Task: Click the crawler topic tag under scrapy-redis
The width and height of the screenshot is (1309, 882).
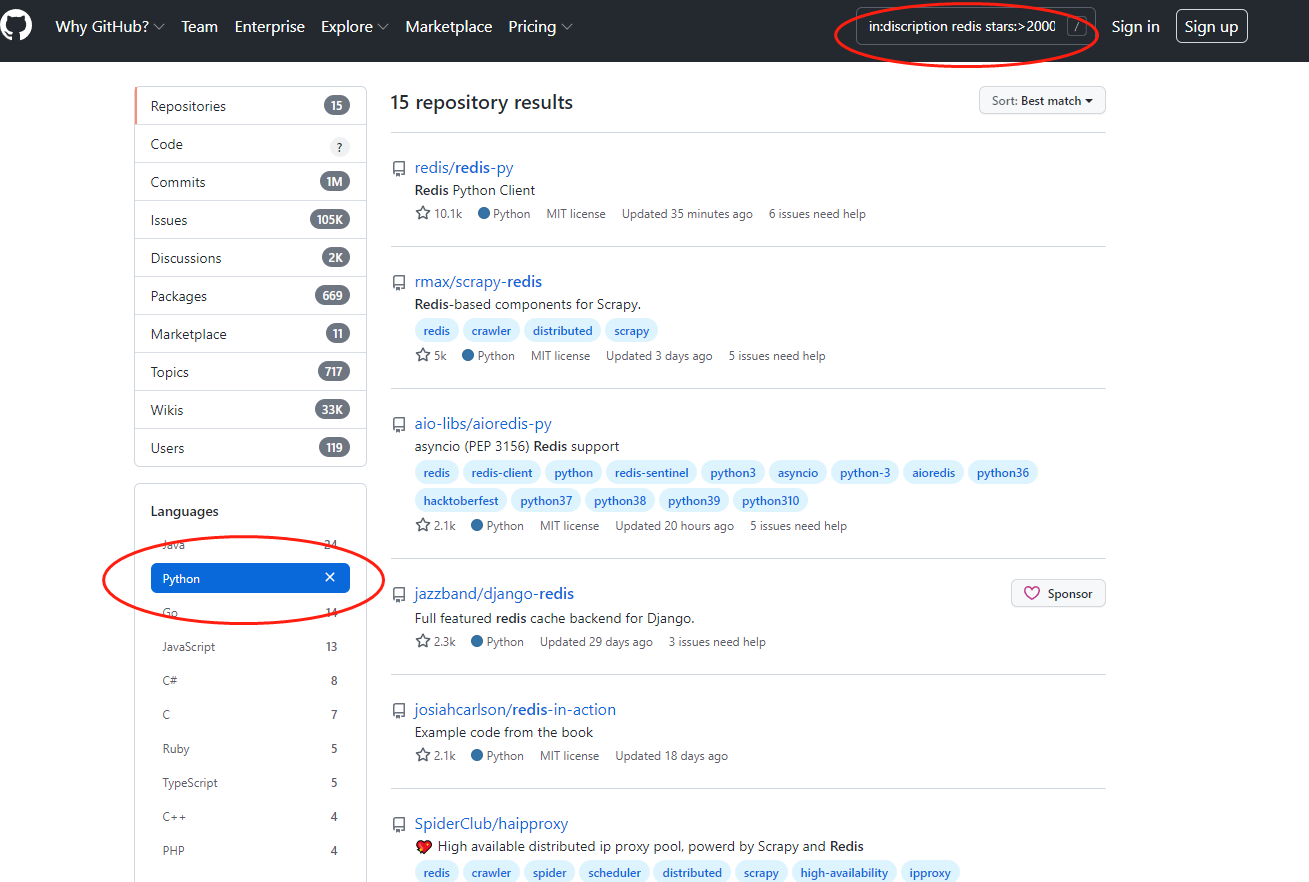Action: 491,331
